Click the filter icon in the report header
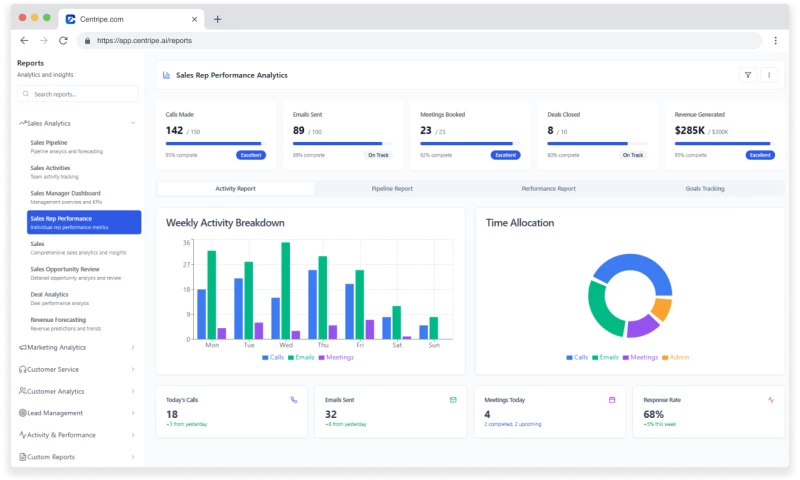This screenshot has width=800, height=480. coord(747,75)
